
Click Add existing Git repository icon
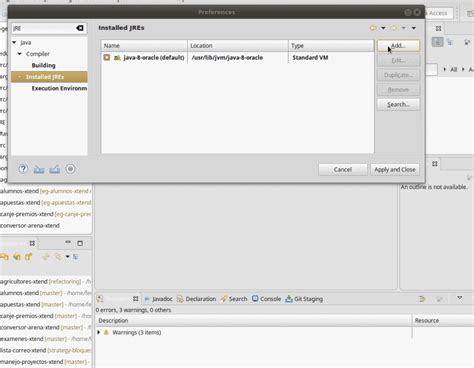click(4, 257)
